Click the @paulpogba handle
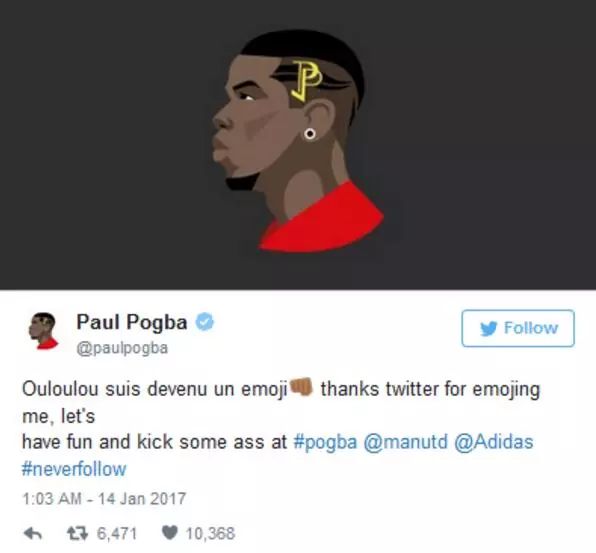This screenshot has height=553, width=596. [122, 348]
